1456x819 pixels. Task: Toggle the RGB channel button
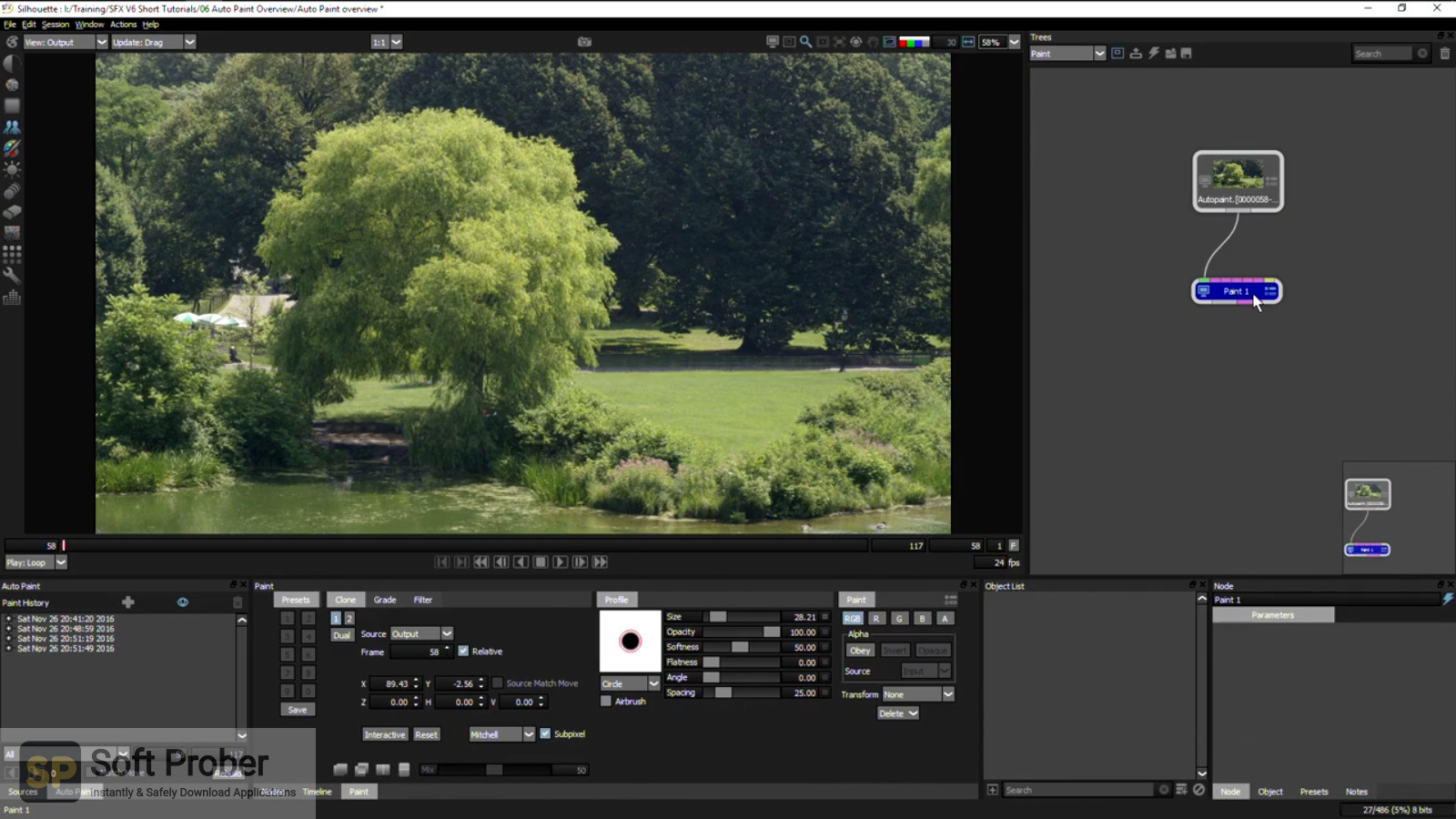[852, 619]
